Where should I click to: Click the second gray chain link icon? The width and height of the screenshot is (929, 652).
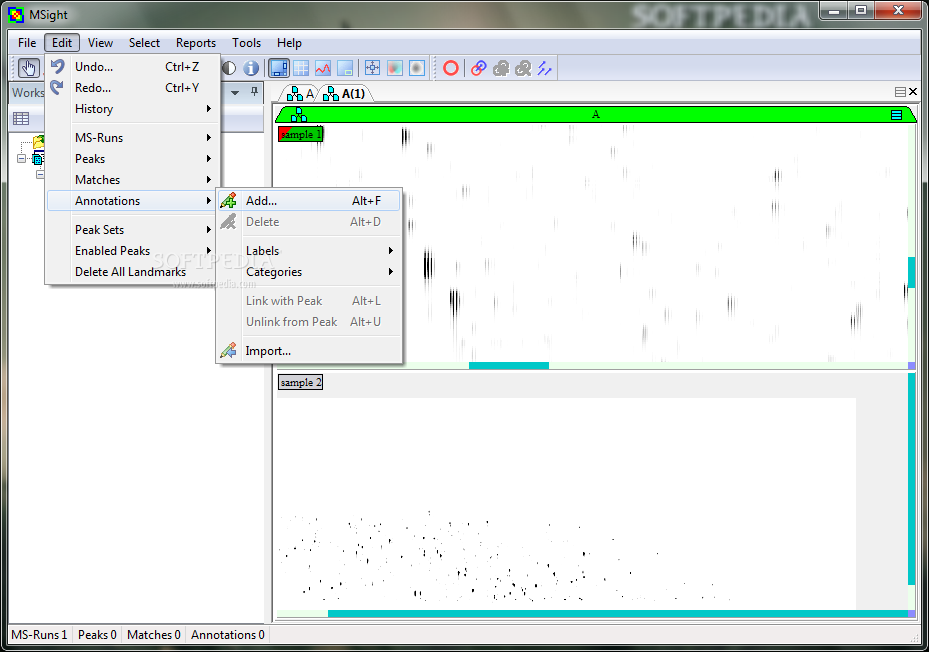[x=523, y=68]
